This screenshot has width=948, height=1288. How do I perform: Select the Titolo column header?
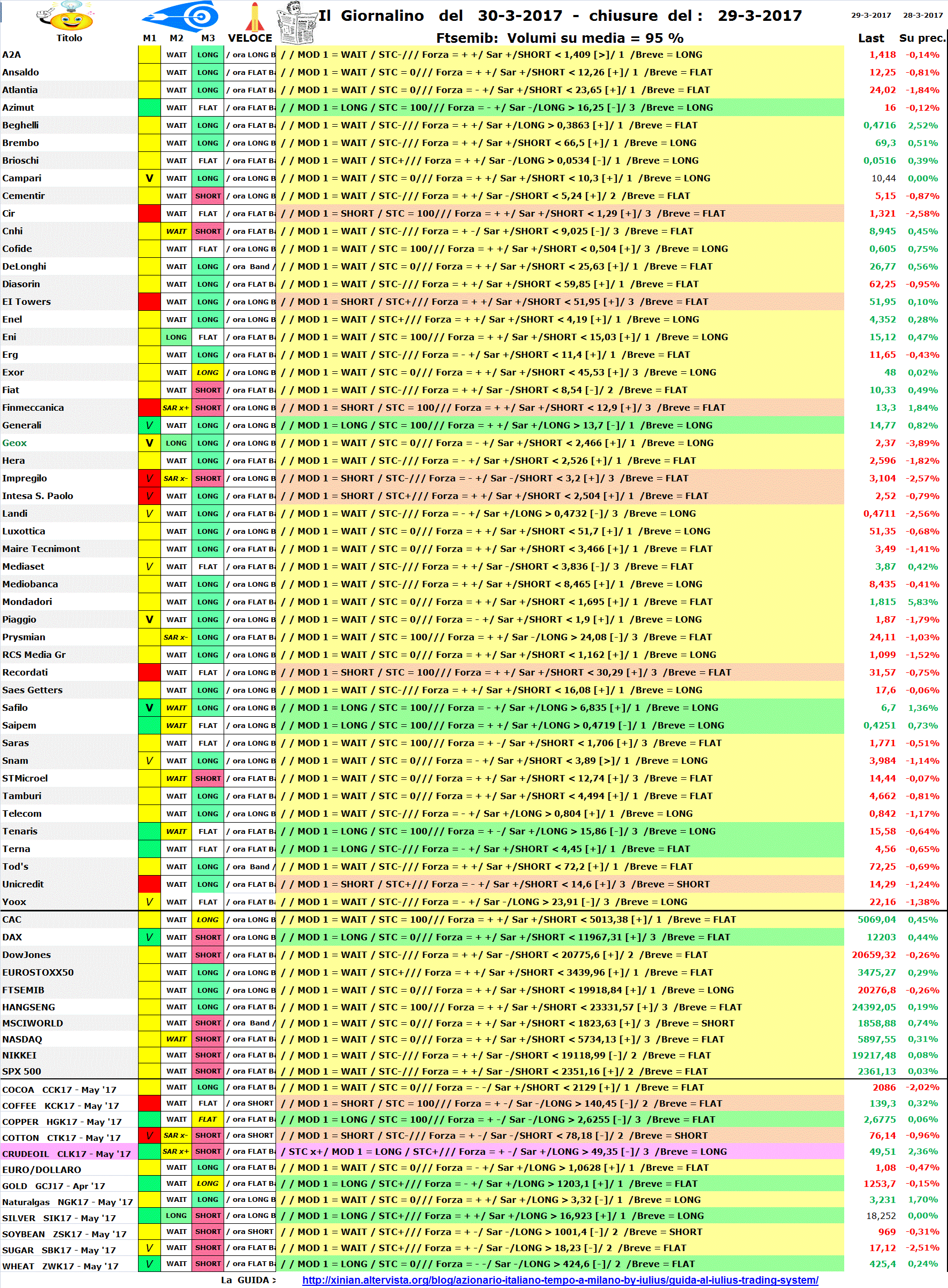tap(69, 38)
